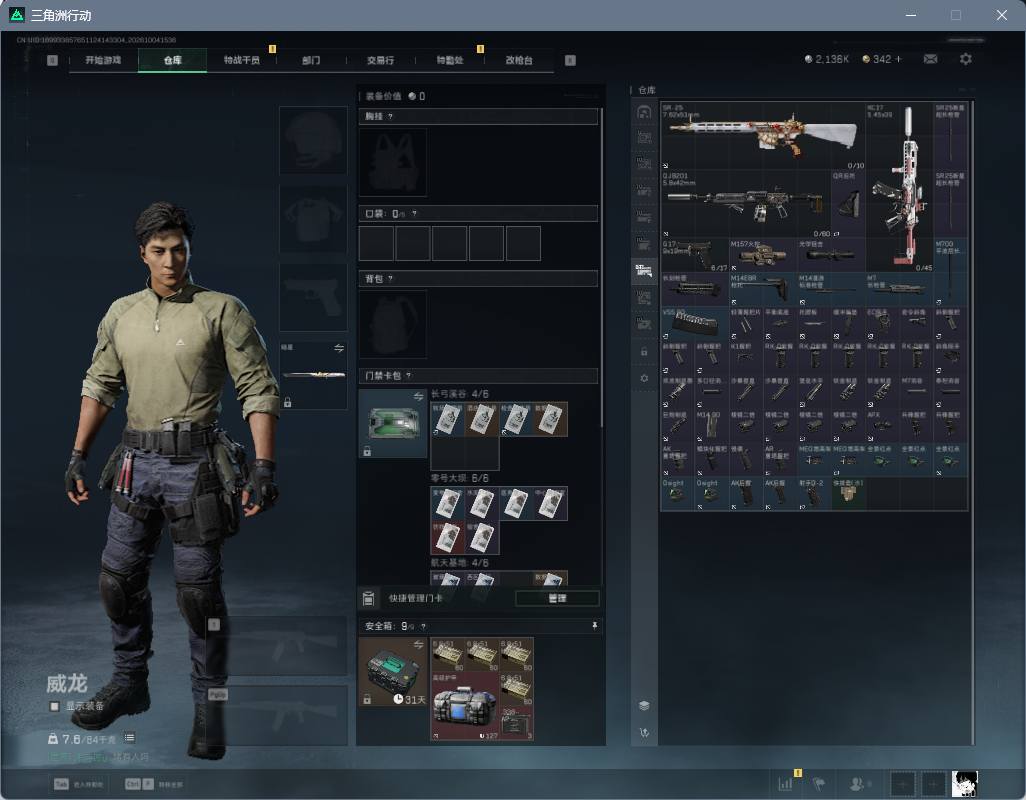The image size is (1026, 800).
Task: Click the 2,136K currency balance
Action: tap(826, 59)
